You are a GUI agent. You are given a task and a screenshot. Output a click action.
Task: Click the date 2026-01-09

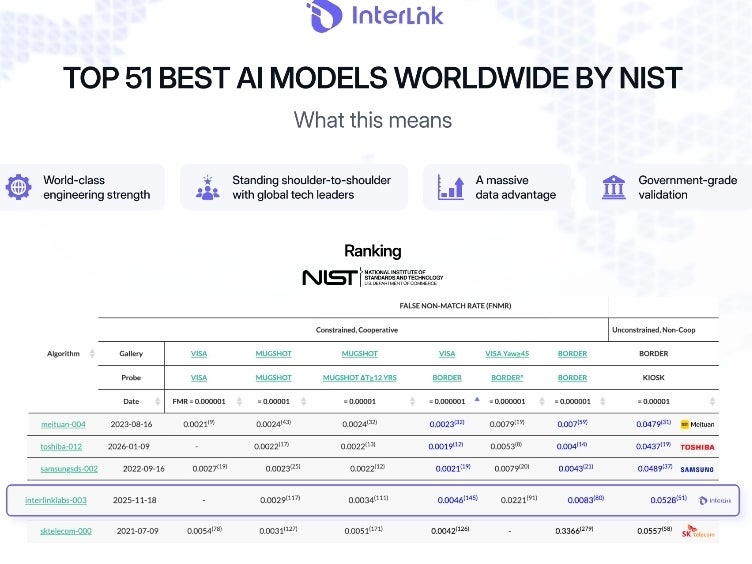(129, 446)
